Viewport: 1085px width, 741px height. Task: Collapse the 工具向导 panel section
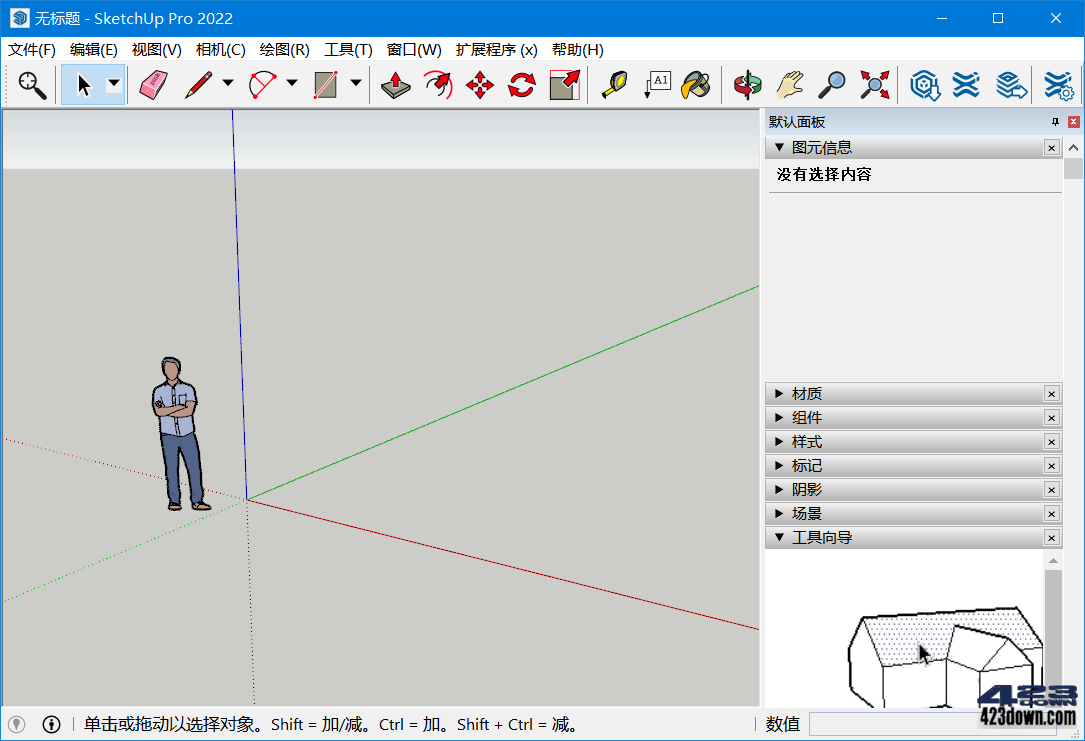[x=779, y=538]
